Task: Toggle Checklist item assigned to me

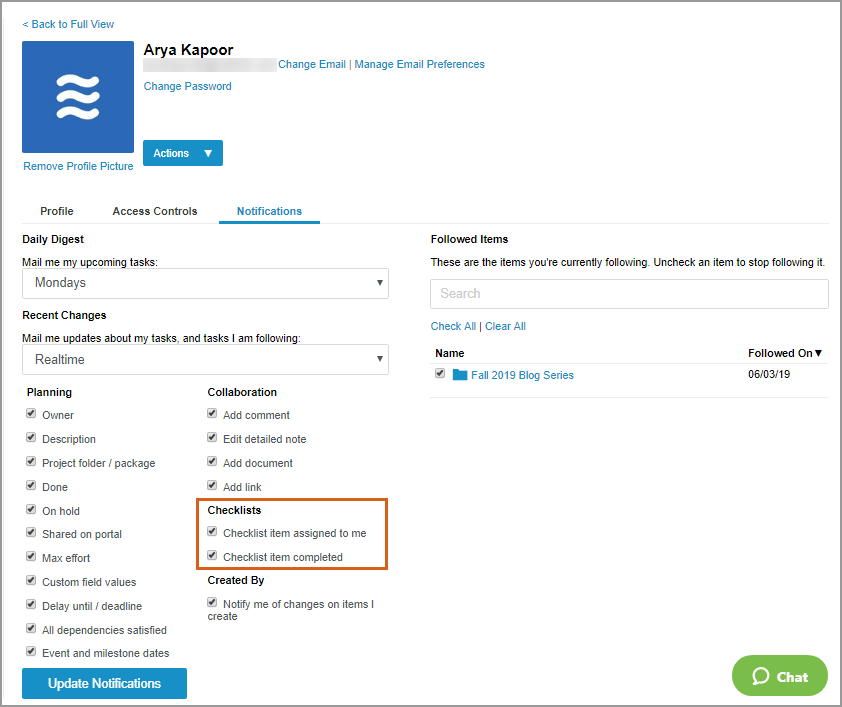Action: click(x=212, y=532)
